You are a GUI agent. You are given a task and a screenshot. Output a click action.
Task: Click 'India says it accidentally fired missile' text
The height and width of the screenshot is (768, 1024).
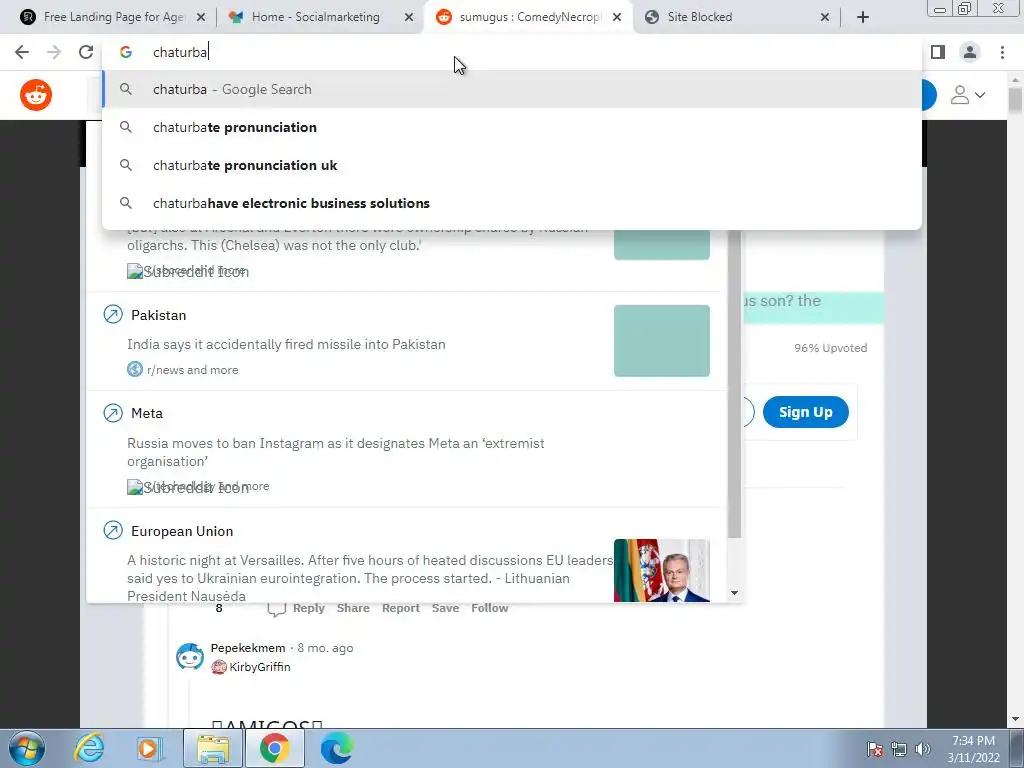(x=286, y=344)
